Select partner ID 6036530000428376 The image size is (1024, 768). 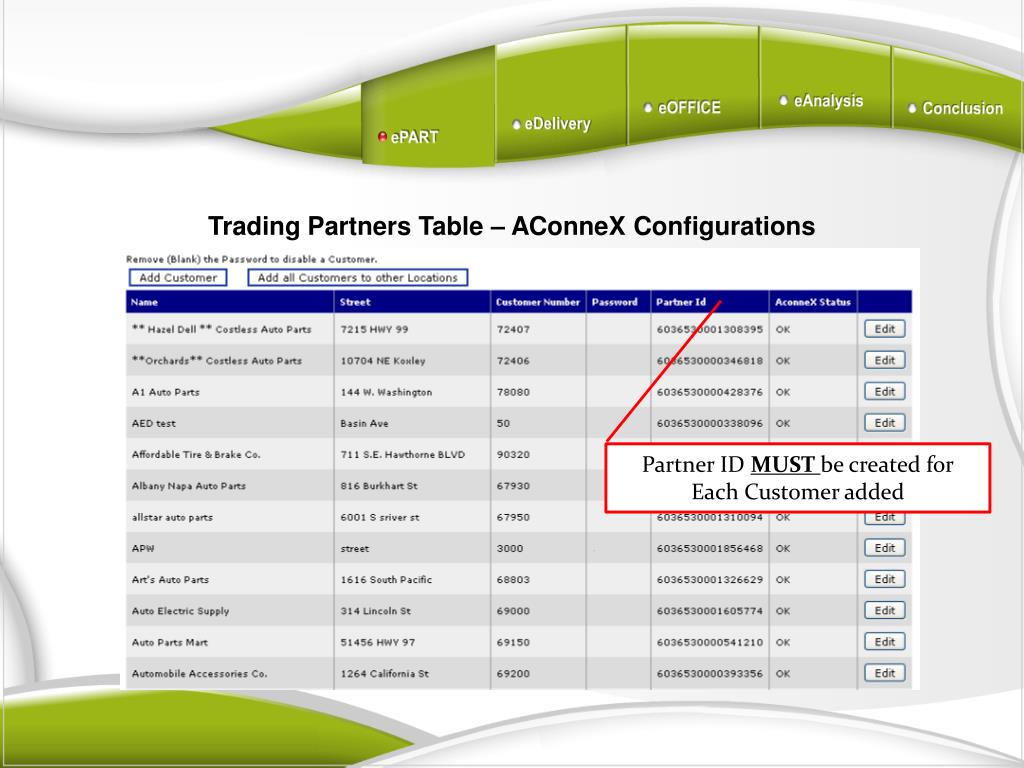pos(710,392)
